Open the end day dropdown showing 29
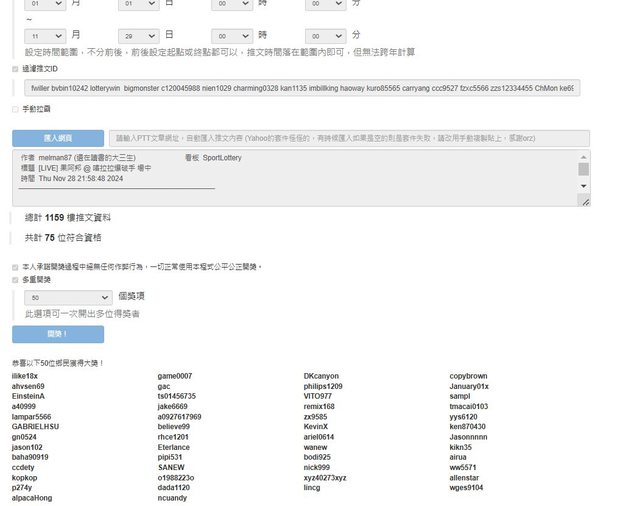 click(x=138, y=35)
